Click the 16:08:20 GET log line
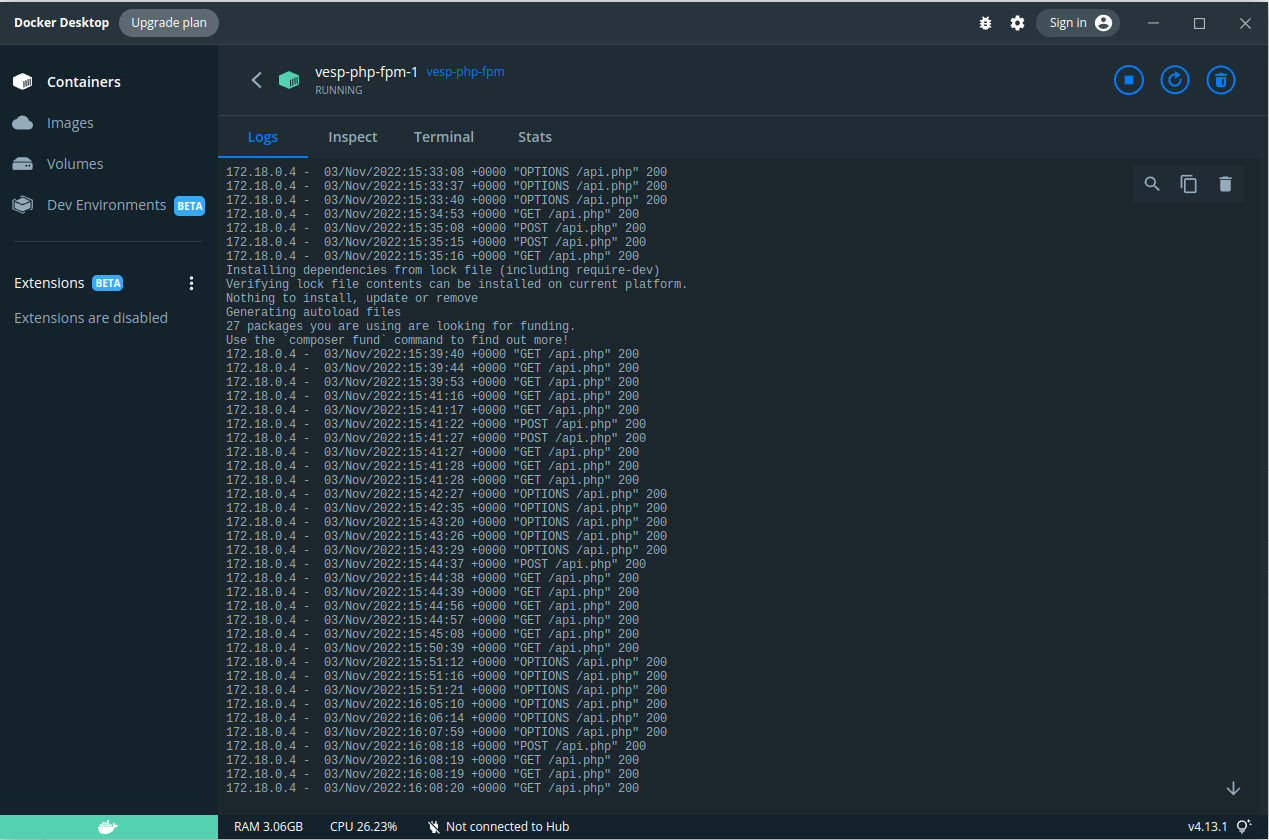The image size is (1269, 840). [432, 788]
